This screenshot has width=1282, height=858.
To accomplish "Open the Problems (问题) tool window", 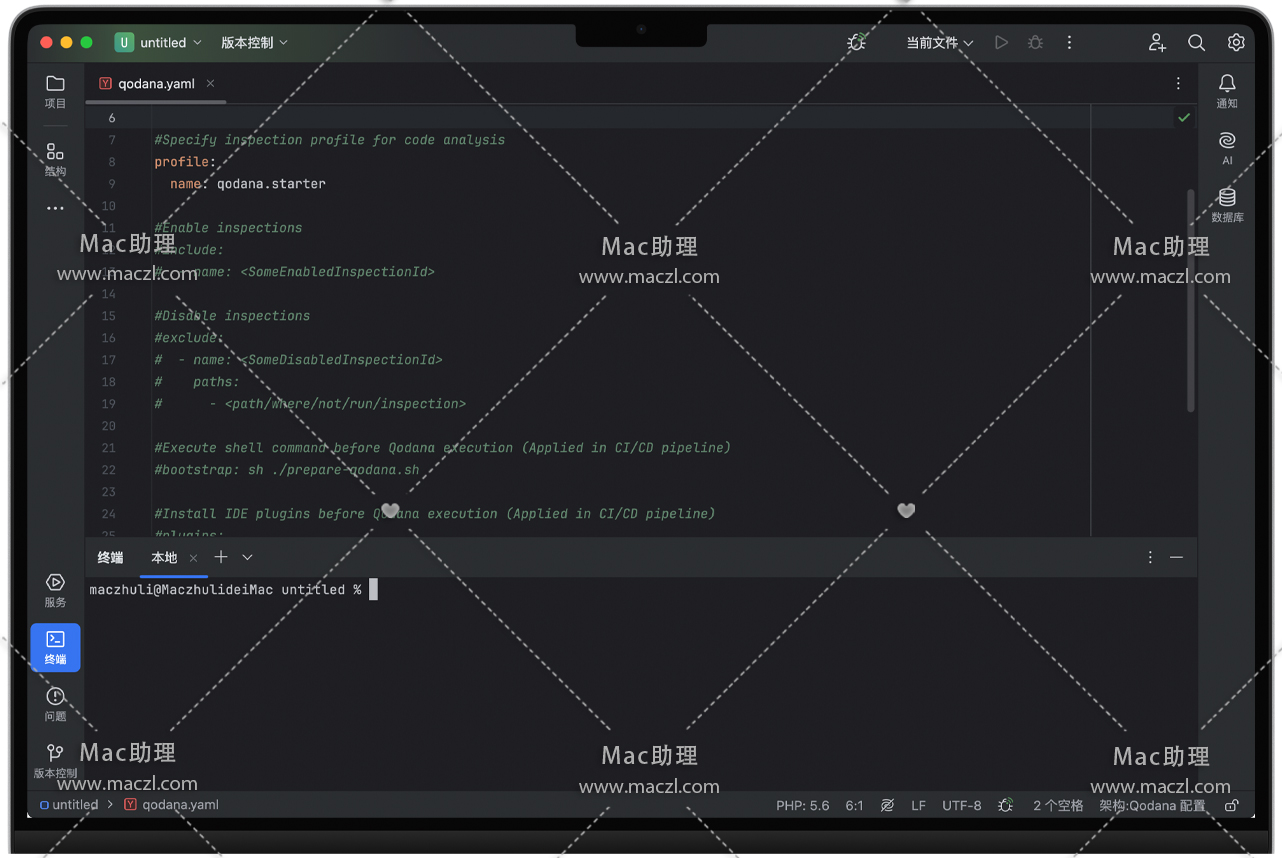I will (55, 703).
